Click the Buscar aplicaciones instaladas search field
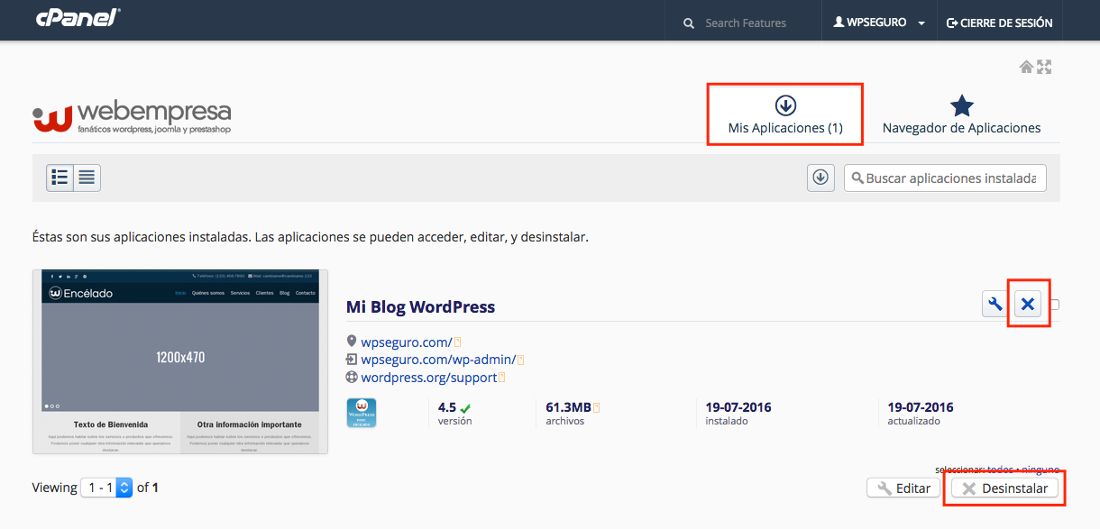The height and width of the screenshot is (529, 1100). coord(950,178)
